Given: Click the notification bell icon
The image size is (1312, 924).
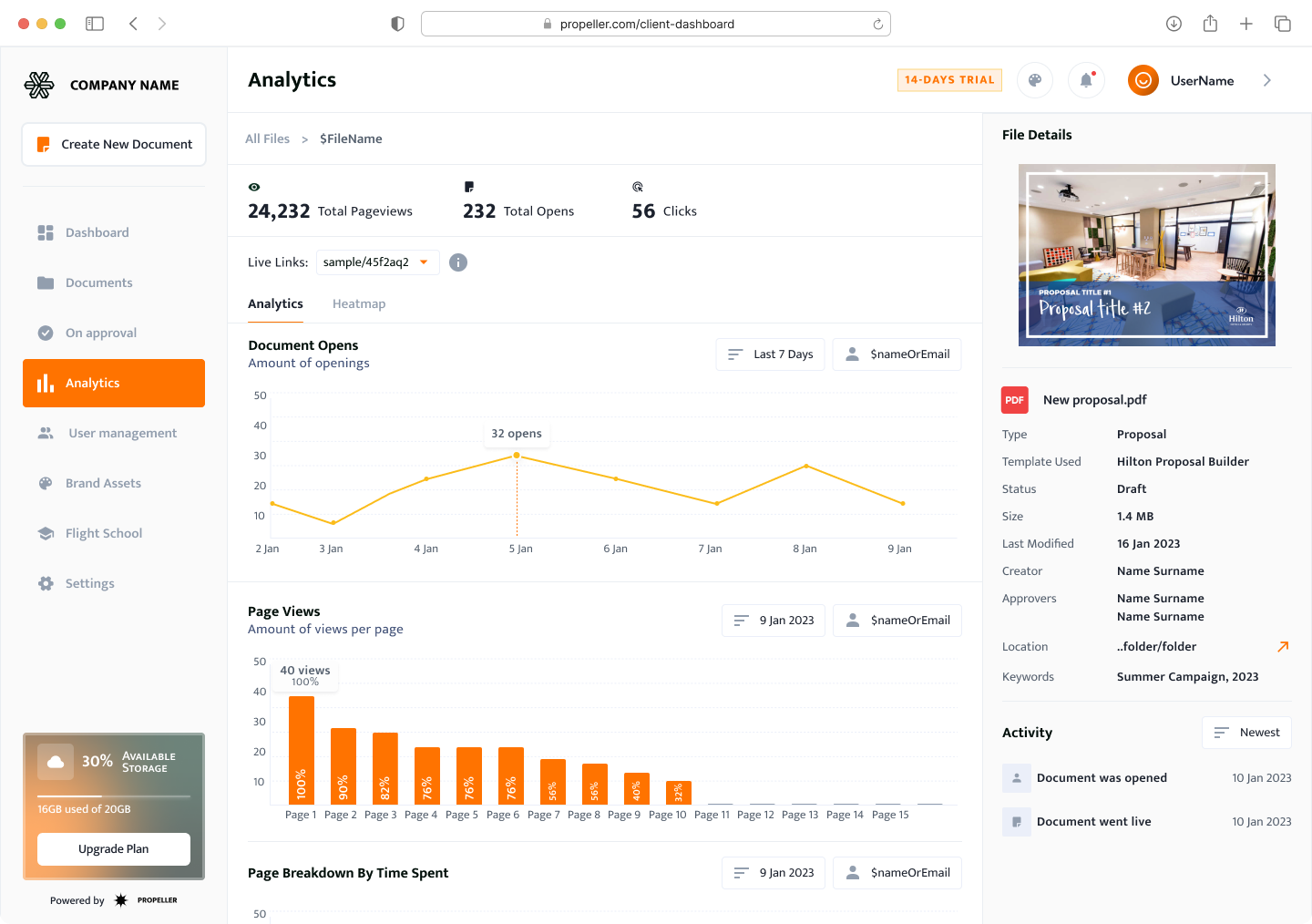Looking at the screenshot, I should (1086, 80).
